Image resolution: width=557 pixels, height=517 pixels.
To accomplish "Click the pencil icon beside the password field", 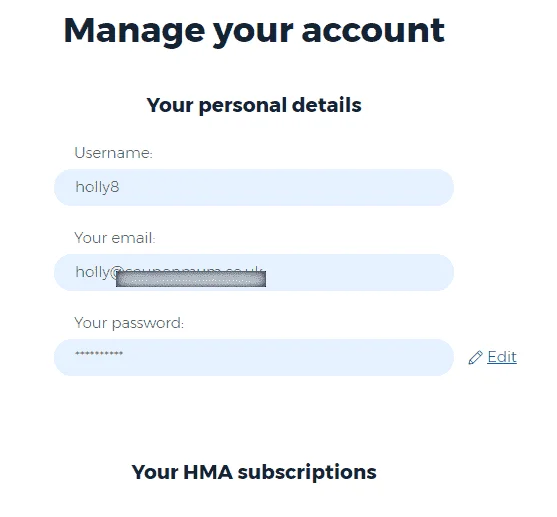I will pos(475,357).
